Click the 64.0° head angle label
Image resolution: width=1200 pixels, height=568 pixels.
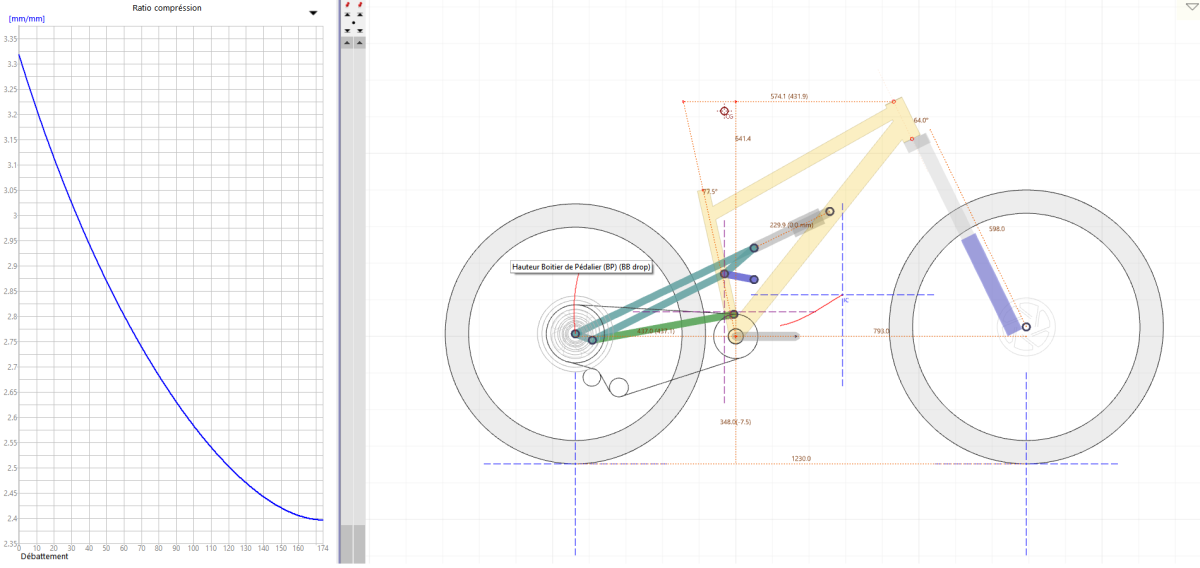point(920,121)
